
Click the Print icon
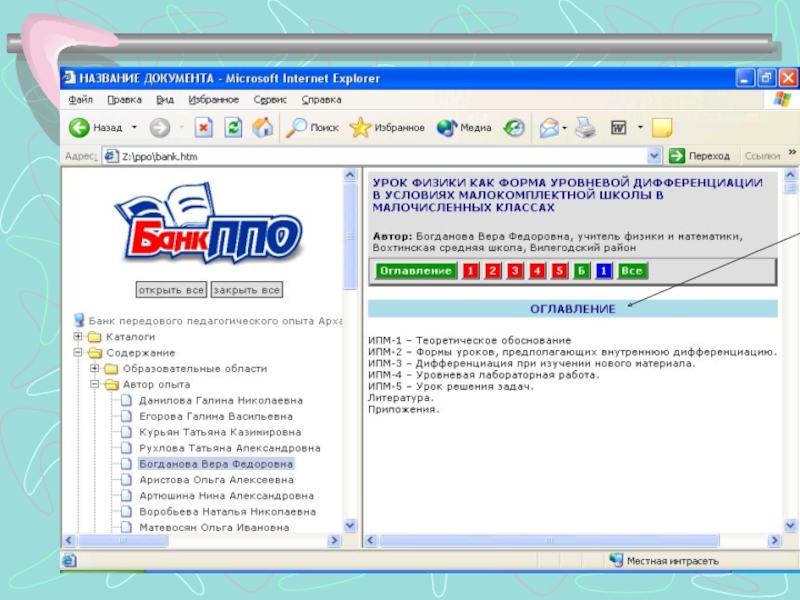pos(585,128)
